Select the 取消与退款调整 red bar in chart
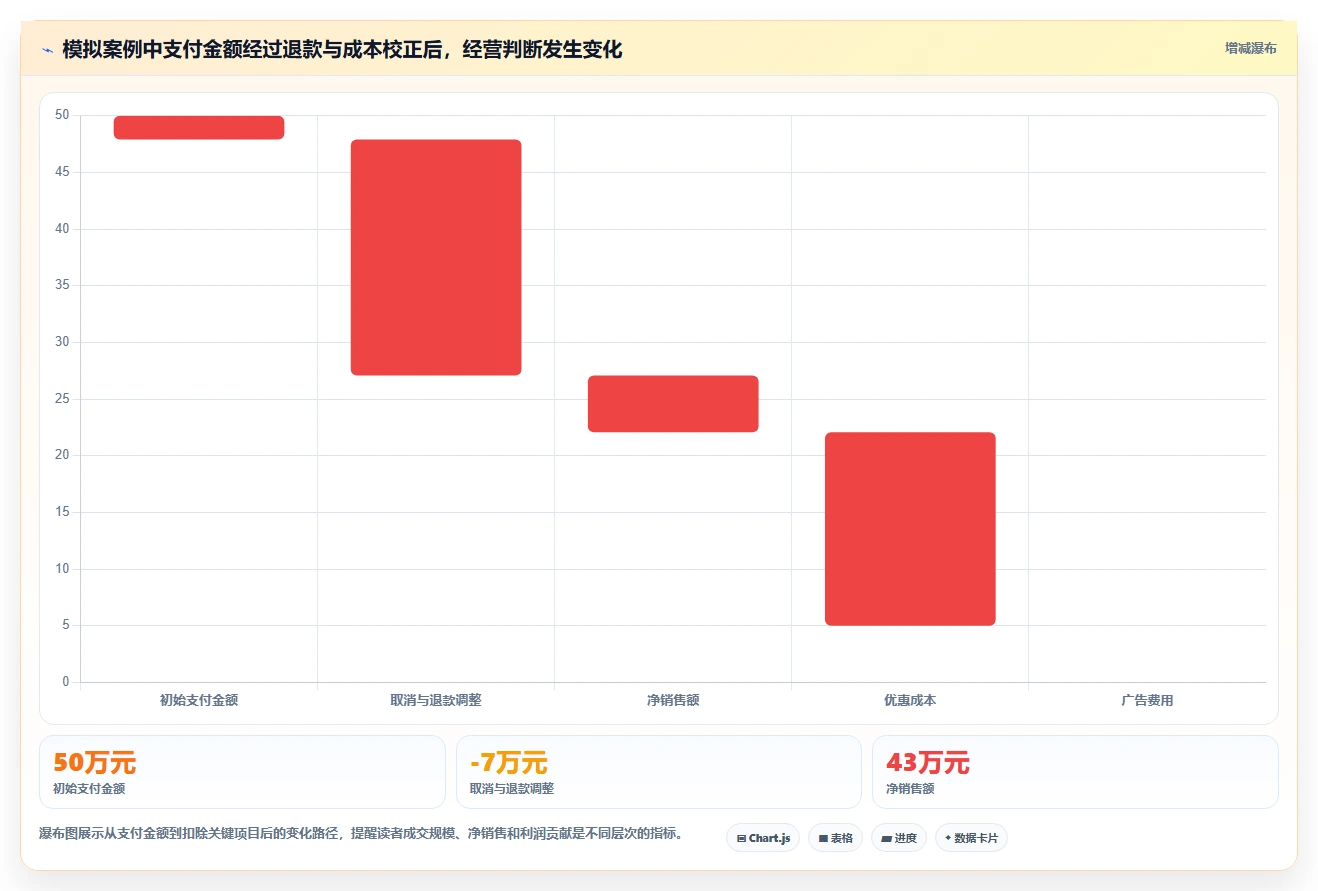Image resolution: width=1318 pixels, height=891 pixels. coord(436,257)
